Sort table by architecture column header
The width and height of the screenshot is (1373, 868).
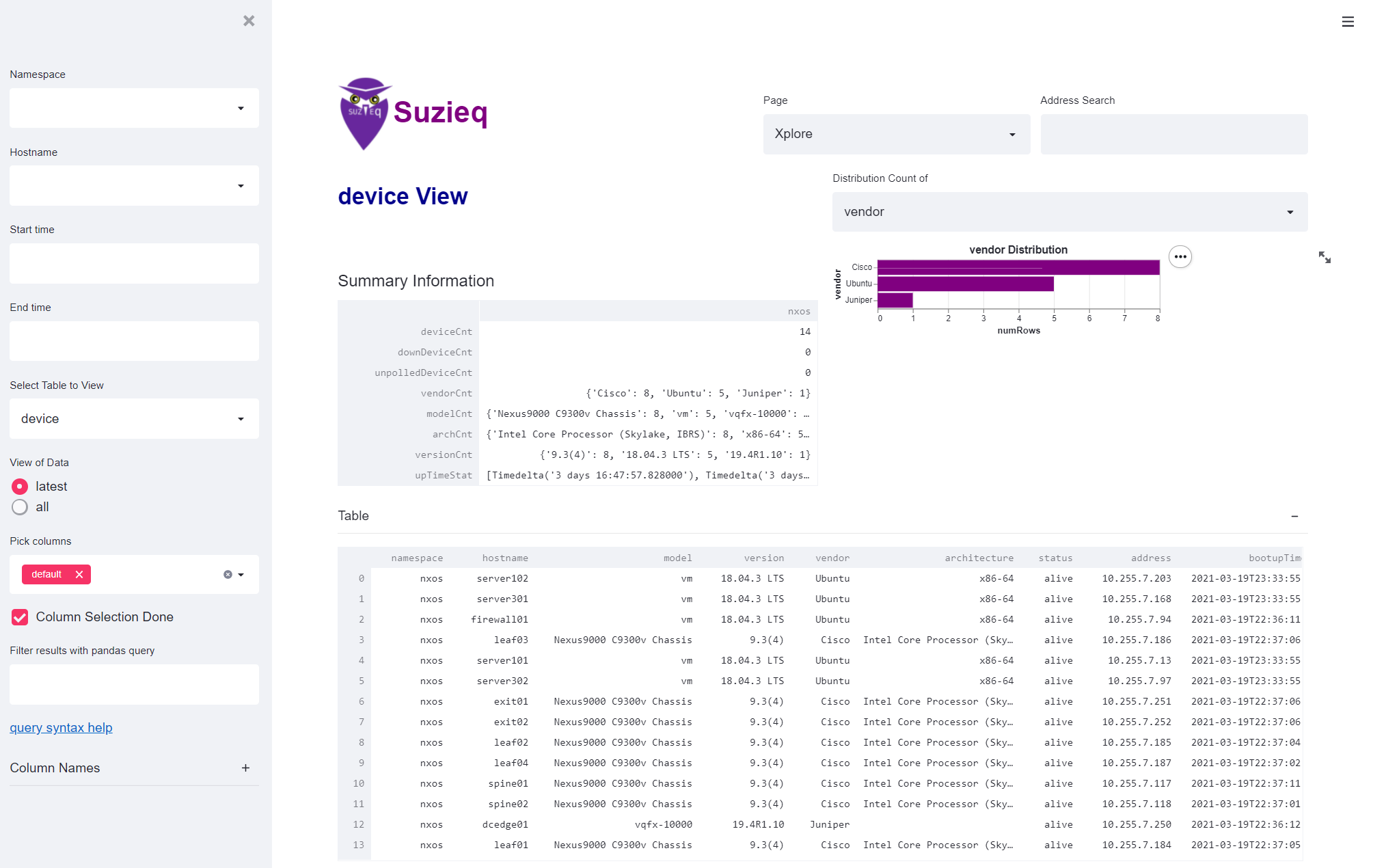pos(979,558)
